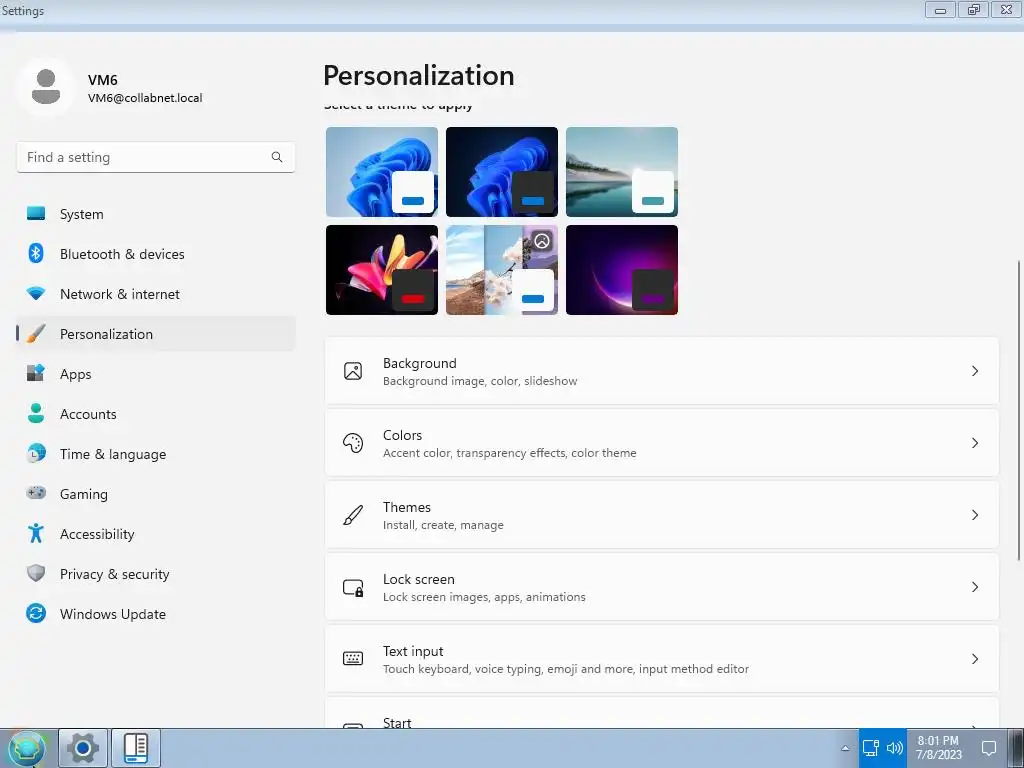Click the Time & language globe icon

point(36,453)
